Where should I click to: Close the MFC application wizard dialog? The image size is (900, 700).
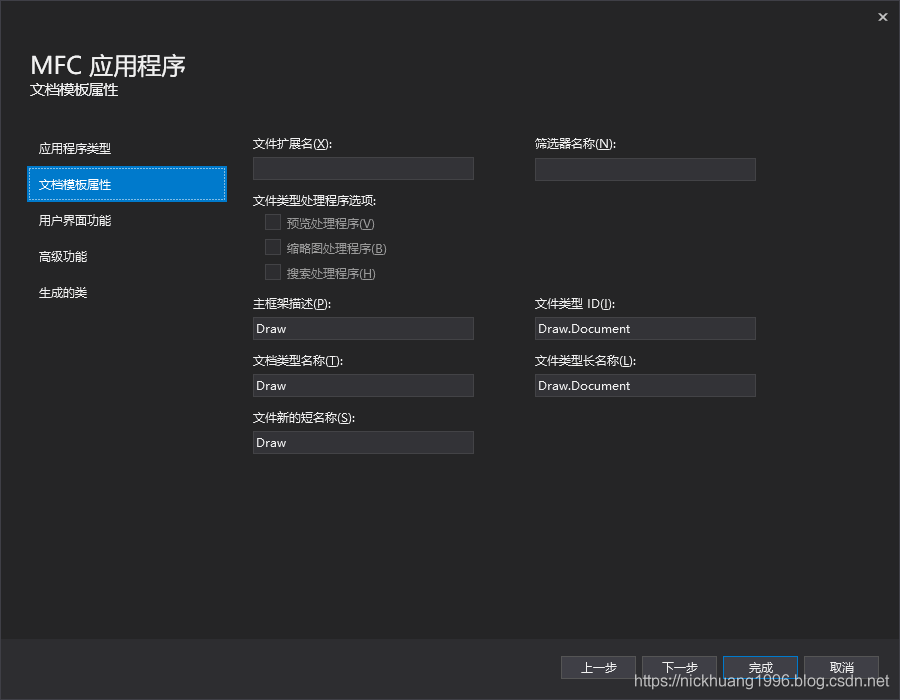882,17
